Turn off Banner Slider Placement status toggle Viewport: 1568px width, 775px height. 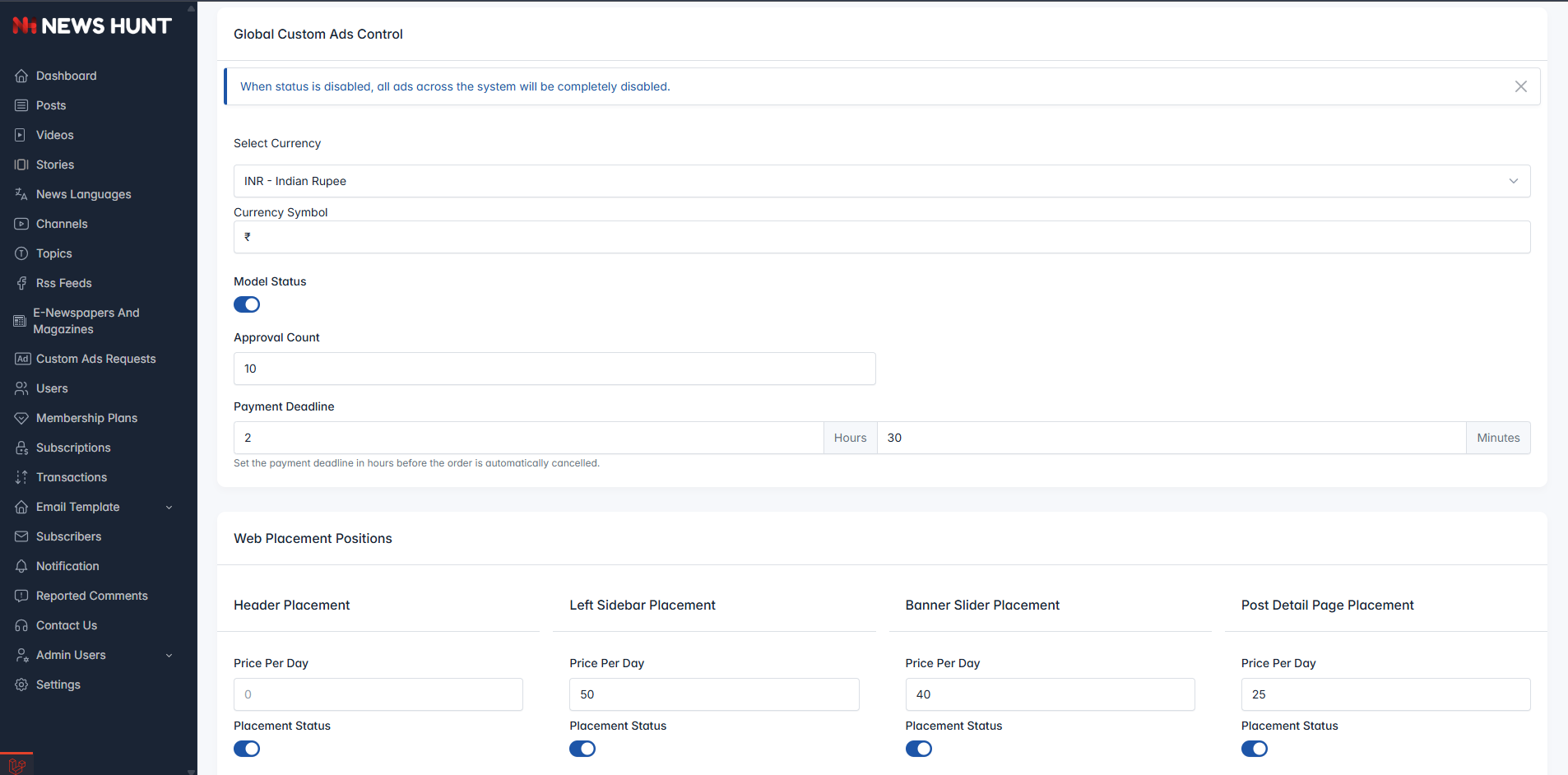pyautogui.click(x=918, y=749)
